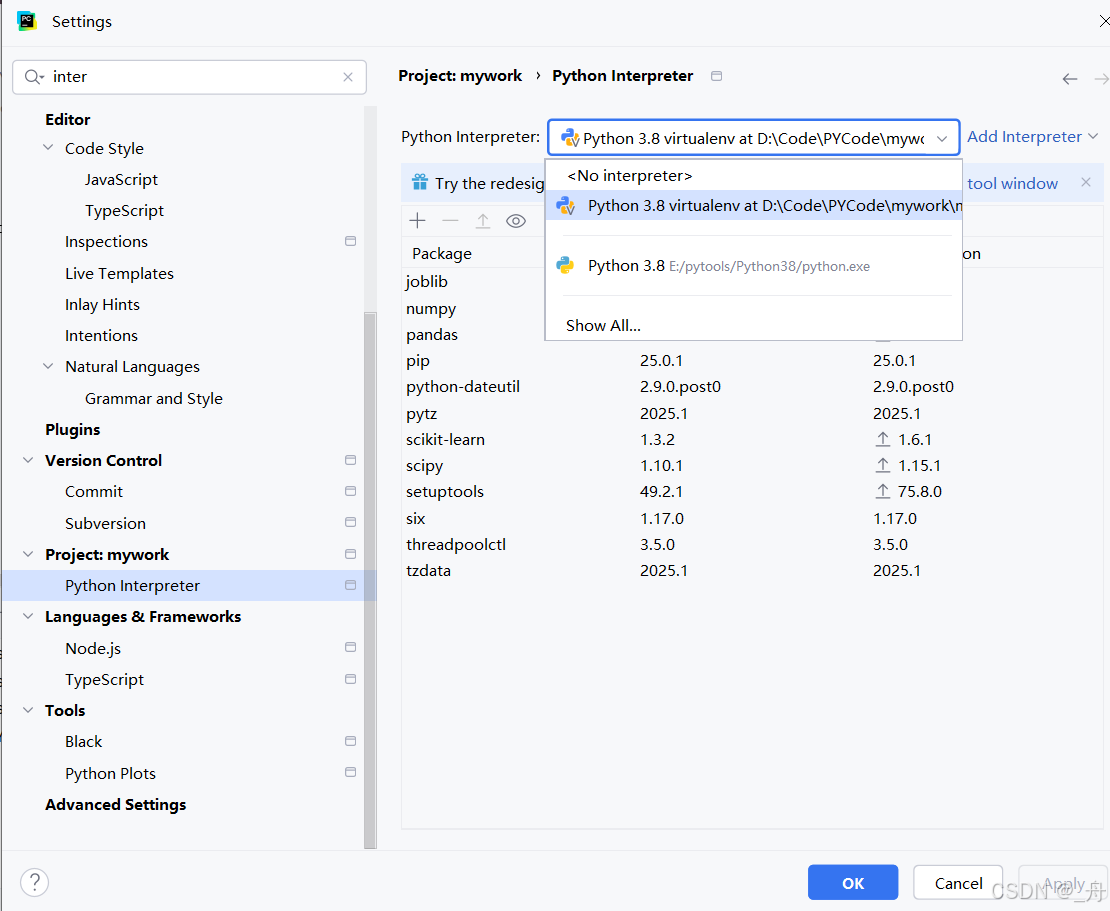
Task: Collapse the Version Control tree node
Action: 28,460
